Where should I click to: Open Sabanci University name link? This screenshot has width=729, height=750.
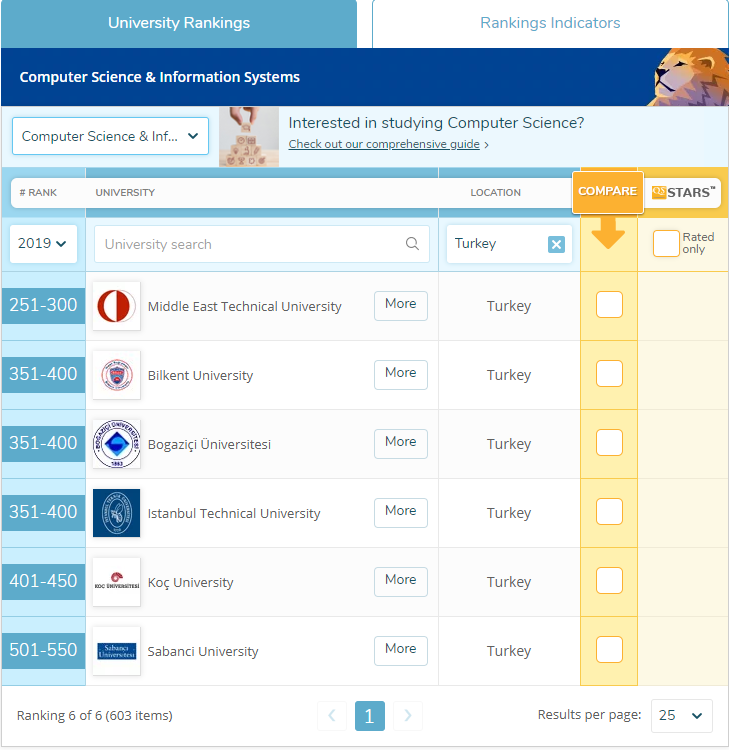pos(203,651)
